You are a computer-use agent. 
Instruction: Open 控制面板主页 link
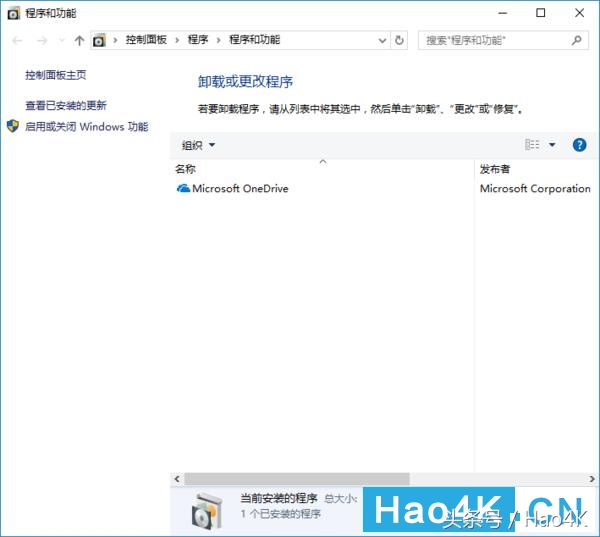coord(55,75)
